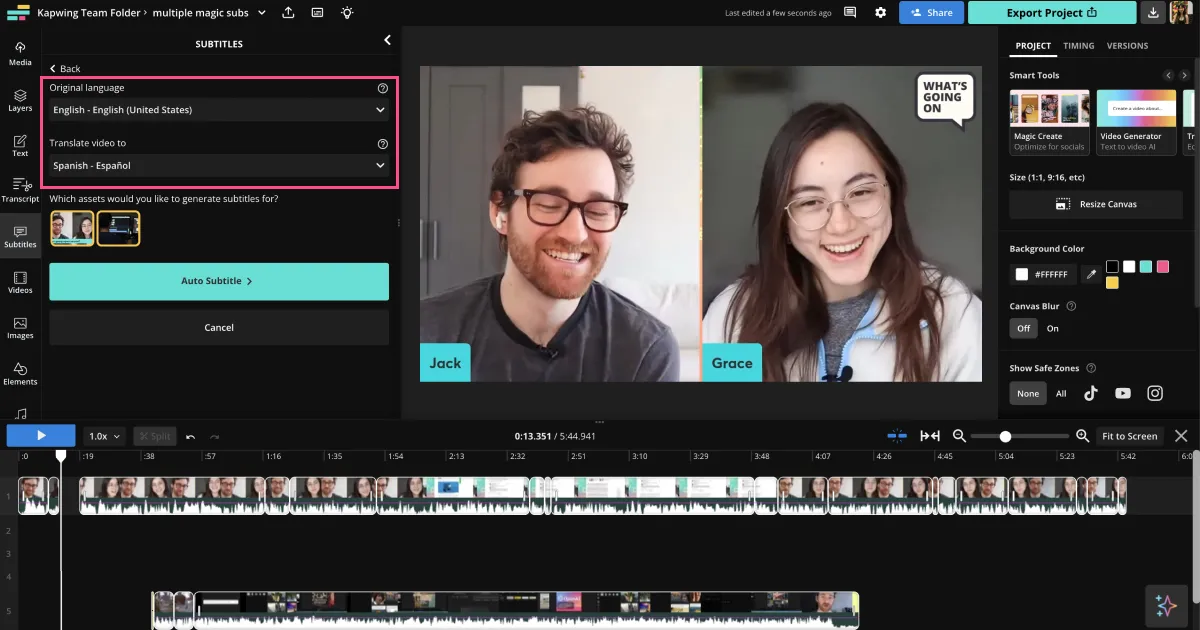Click the Auto Subtitle button
1200x630 pixels.
219,282
